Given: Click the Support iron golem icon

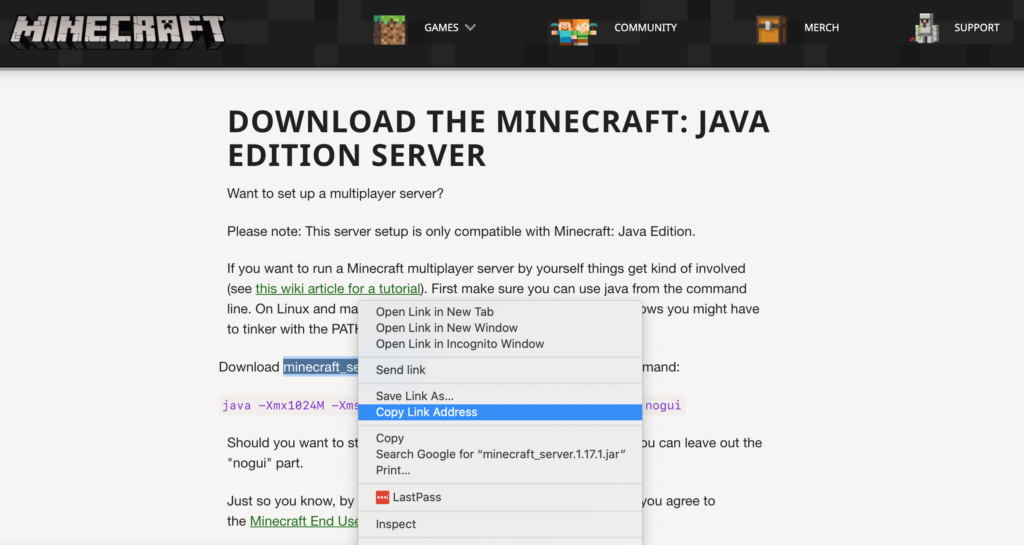Looking at the screenshot, I should click(x=925, y=29).
